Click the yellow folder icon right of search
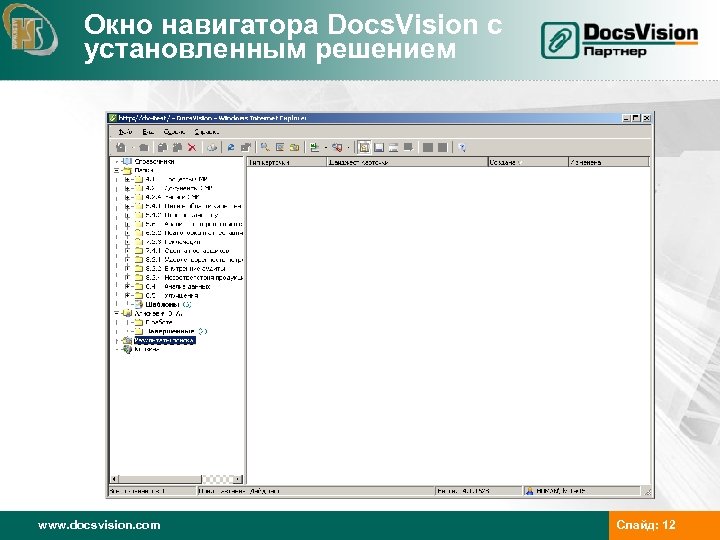Screen dimensions: 720x540 coord(294,147)
